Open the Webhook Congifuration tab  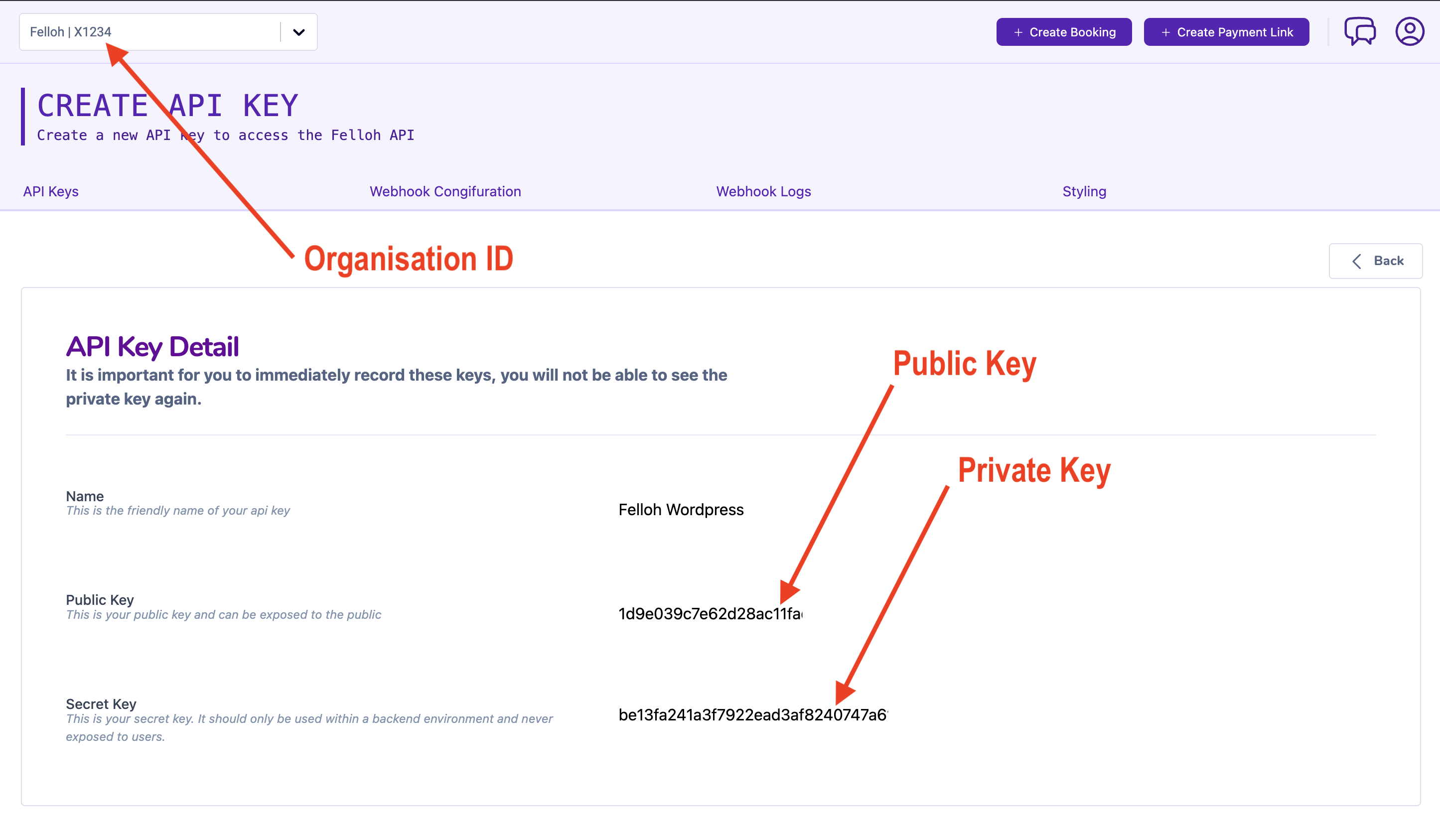click(x=445, y=191)
